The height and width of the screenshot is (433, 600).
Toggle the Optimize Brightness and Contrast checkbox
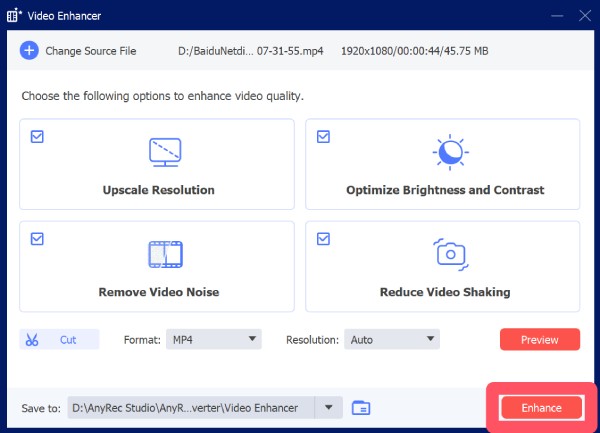point(324,137)
